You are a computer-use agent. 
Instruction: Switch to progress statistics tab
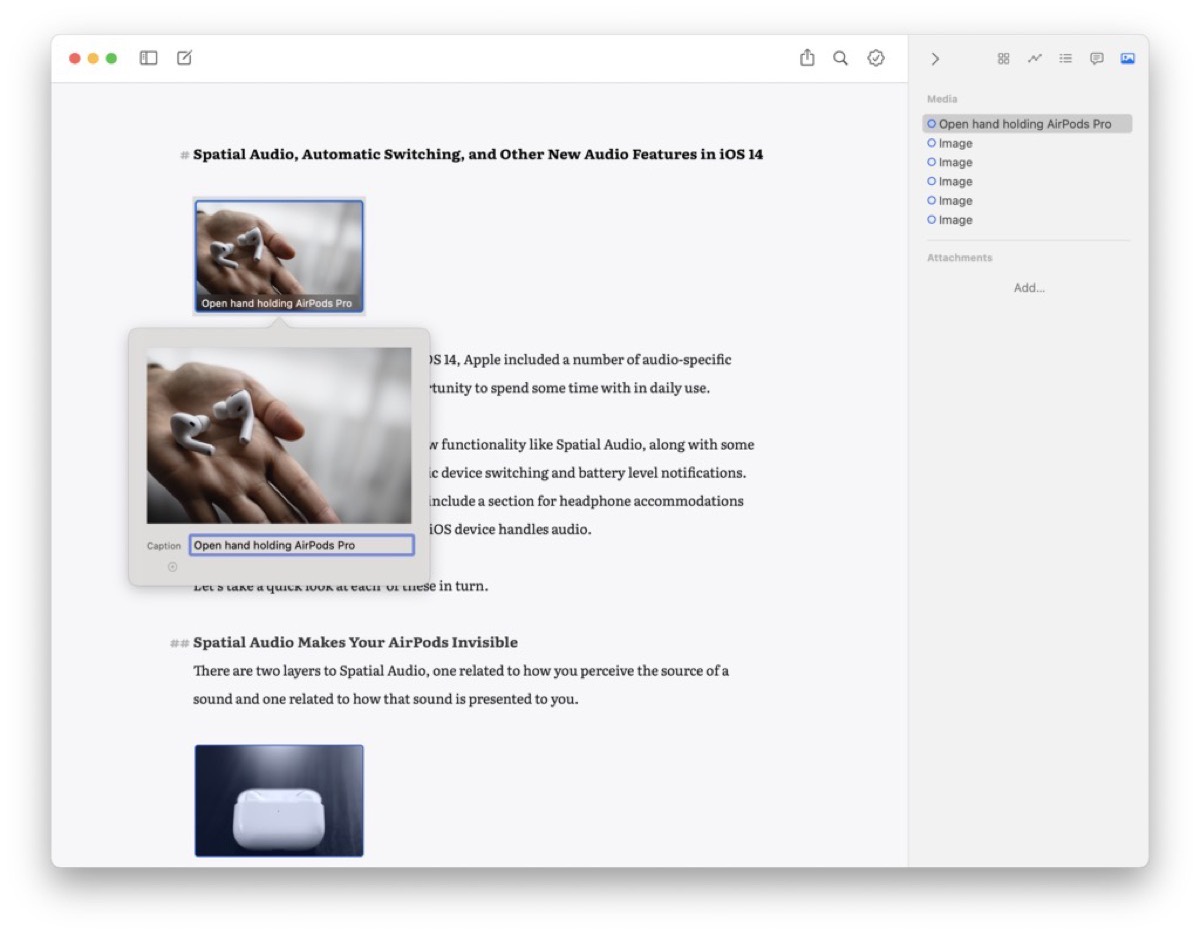1034,58
